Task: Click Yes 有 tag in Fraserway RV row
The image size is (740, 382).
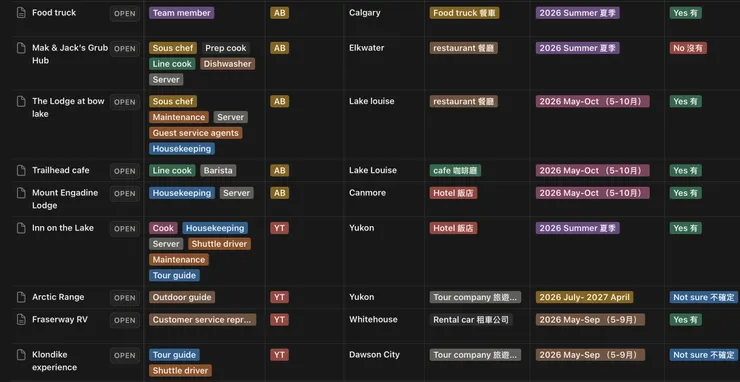Action: pos(686,320)
